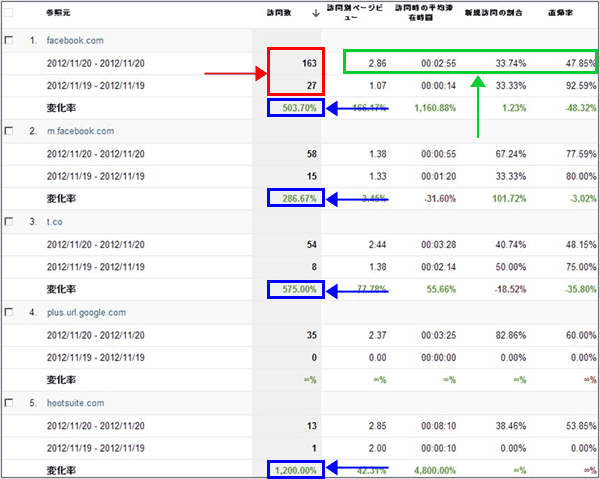Select new visits percentage 33.74%
The image size is (600, 479).
click(511, 63)
